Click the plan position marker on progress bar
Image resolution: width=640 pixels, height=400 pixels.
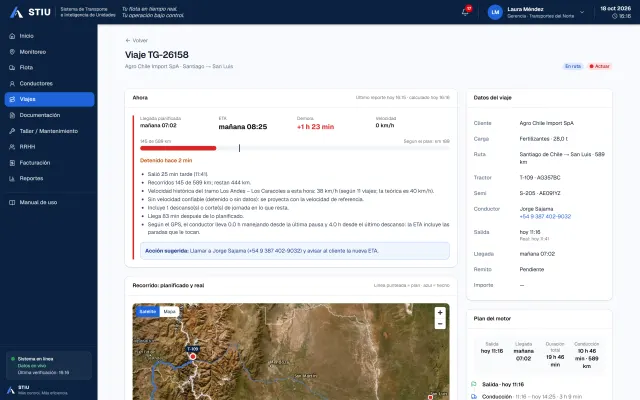coord(239,148)
